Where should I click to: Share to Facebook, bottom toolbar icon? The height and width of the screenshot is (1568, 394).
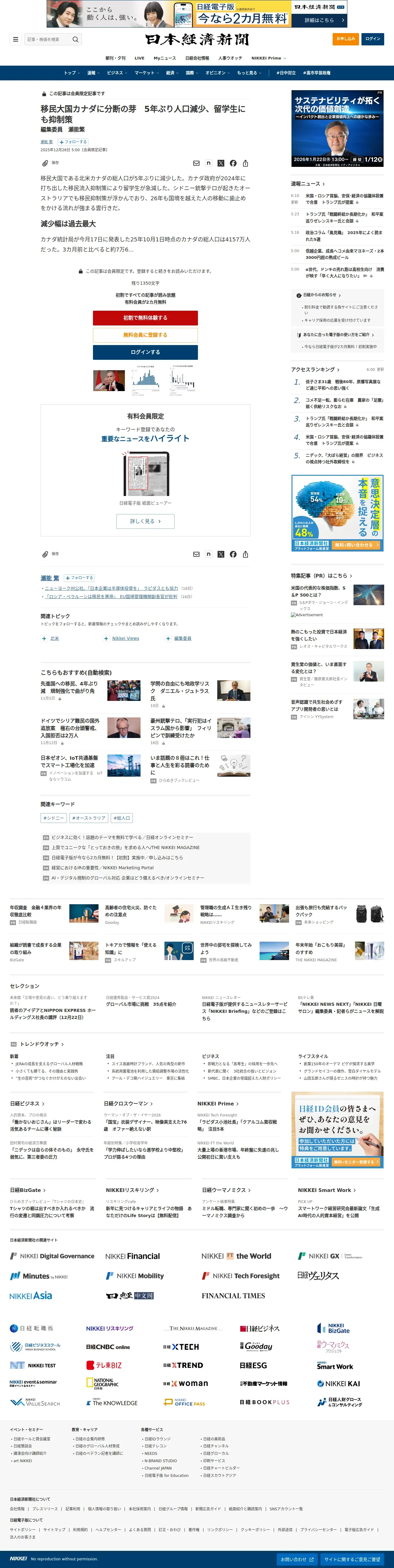click(x=233, y=554)
